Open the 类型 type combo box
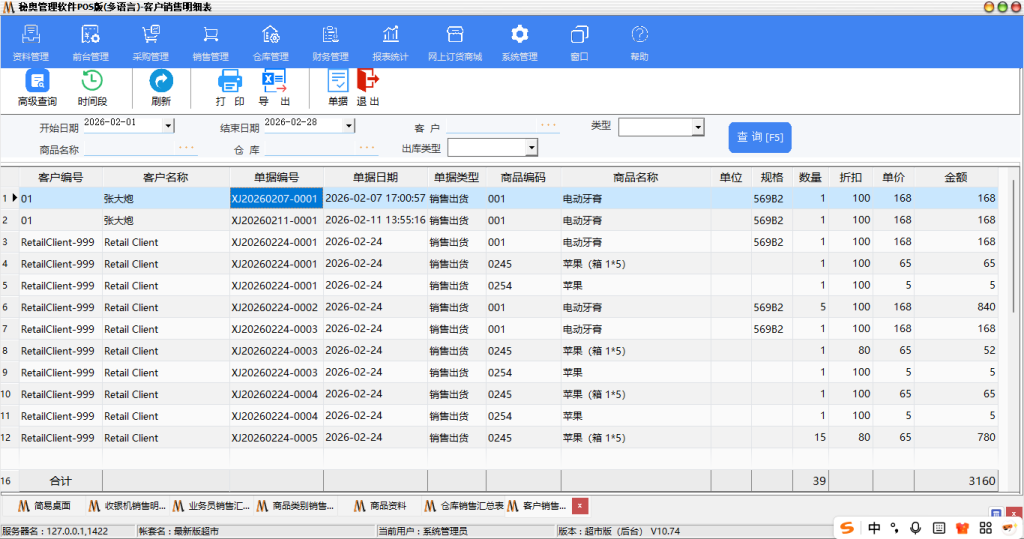 coord(698,127)
